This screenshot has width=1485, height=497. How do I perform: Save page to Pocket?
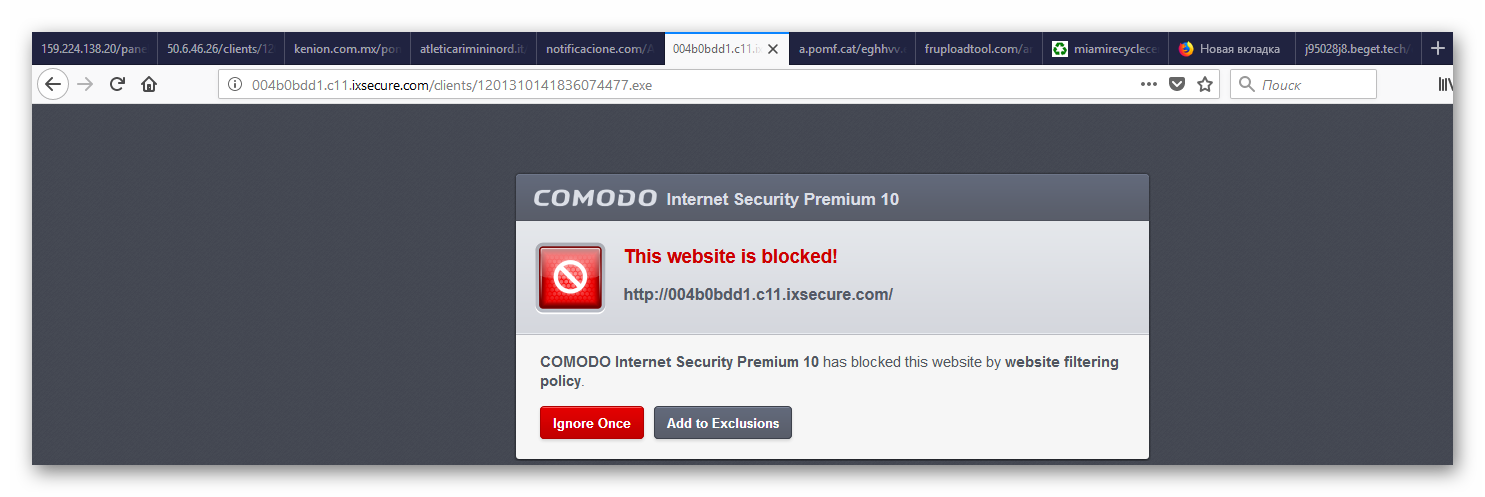1177,85
